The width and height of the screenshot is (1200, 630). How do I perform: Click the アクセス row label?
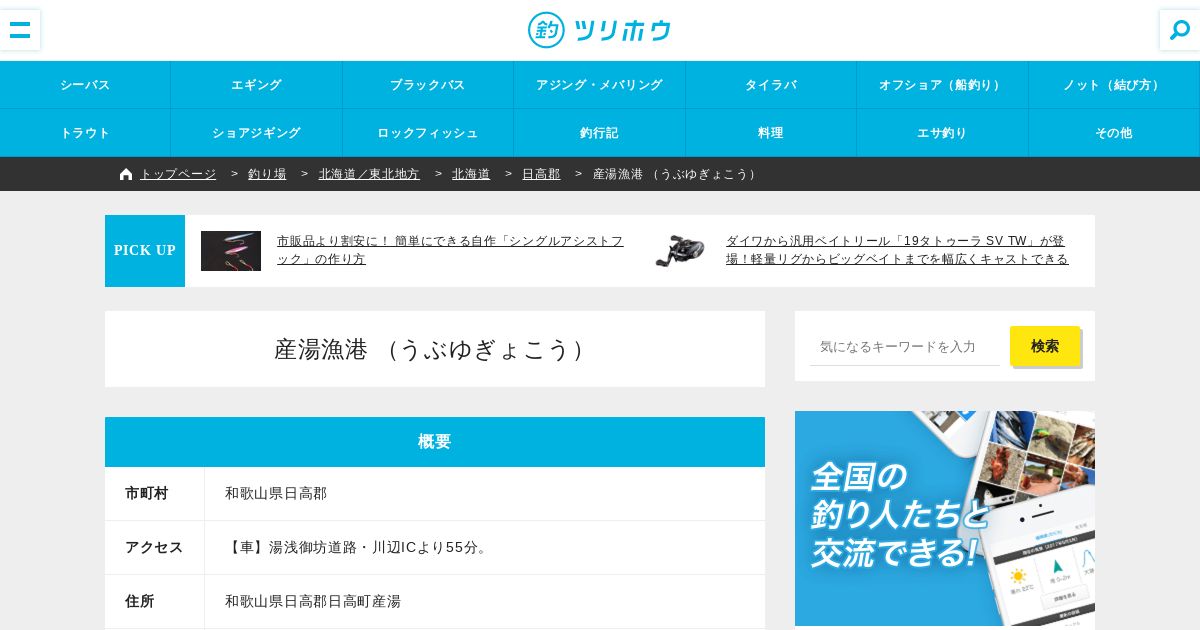(x=154, y=548)
